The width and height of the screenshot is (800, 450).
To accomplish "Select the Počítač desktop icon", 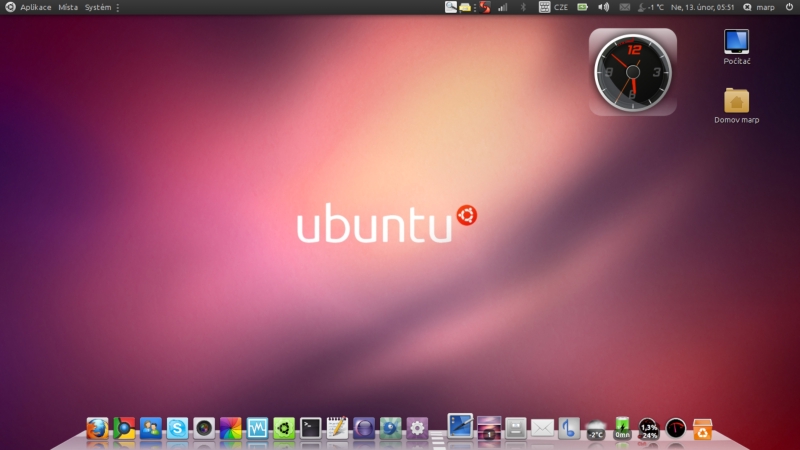I will click(x=737, y=46).
